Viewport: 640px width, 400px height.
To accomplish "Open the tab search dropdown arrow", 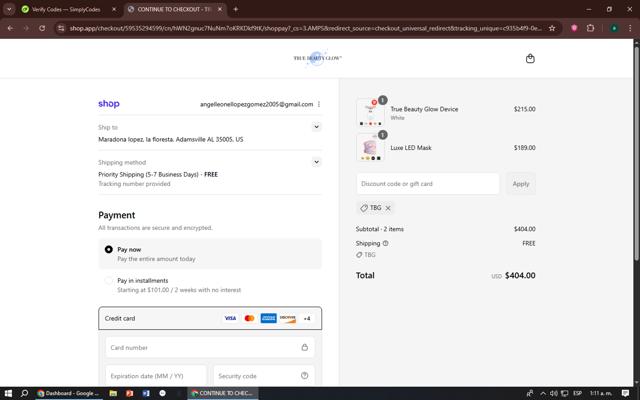I will [9, 9].
